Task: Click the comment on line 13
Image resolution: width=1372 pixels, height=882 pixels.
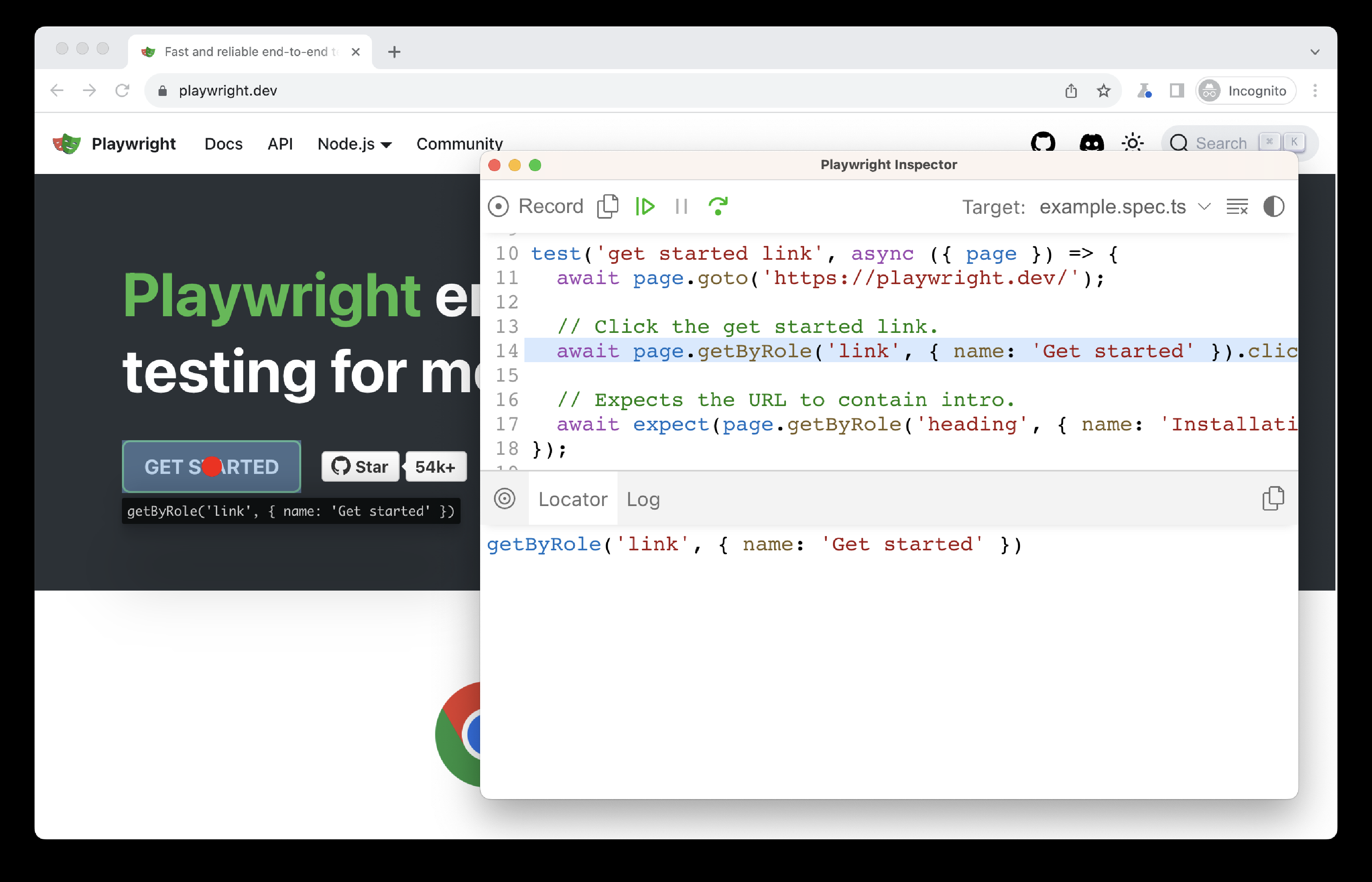Action: click(x=747, y=326)
